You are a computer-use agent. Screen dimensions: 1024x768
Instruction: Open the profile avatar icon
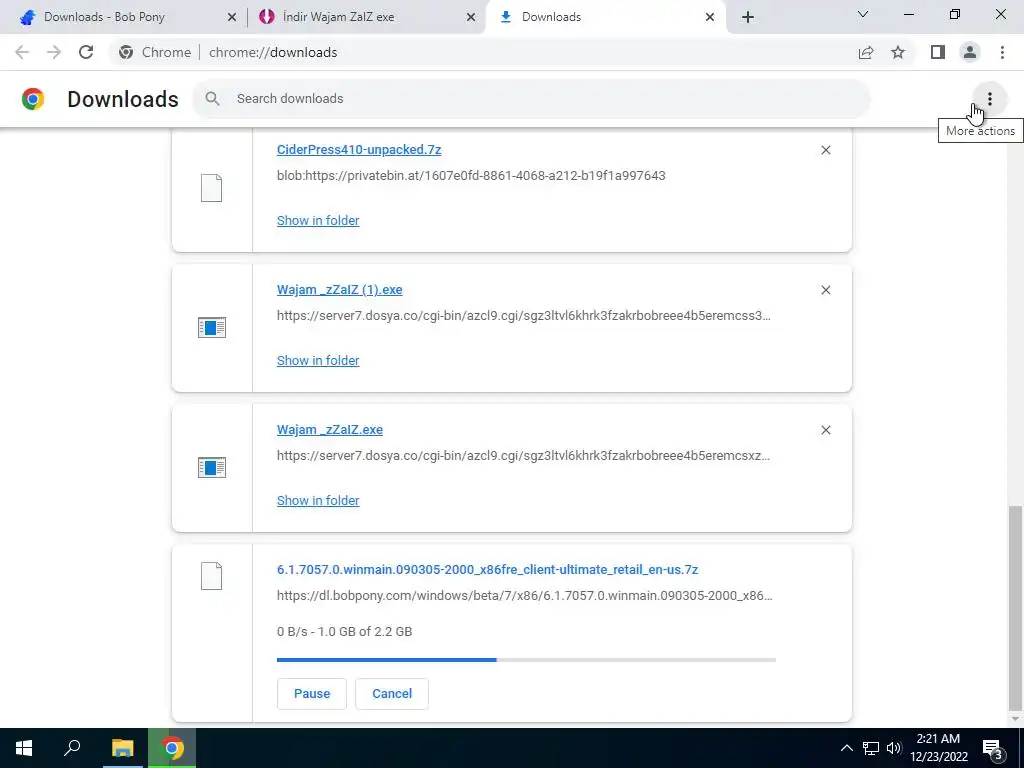(x=970, y=52)
